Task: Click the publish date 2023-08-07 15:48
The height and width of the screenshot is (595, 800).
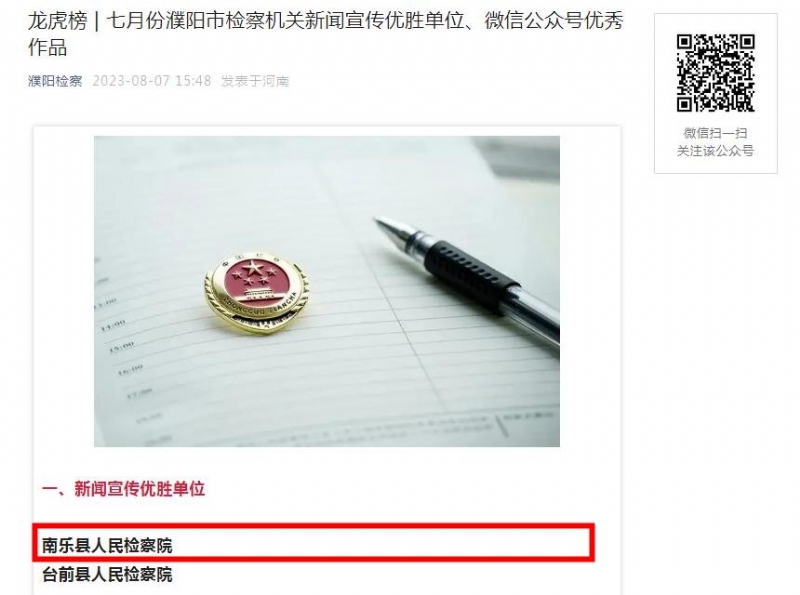Action: click(x=152, y=81)
